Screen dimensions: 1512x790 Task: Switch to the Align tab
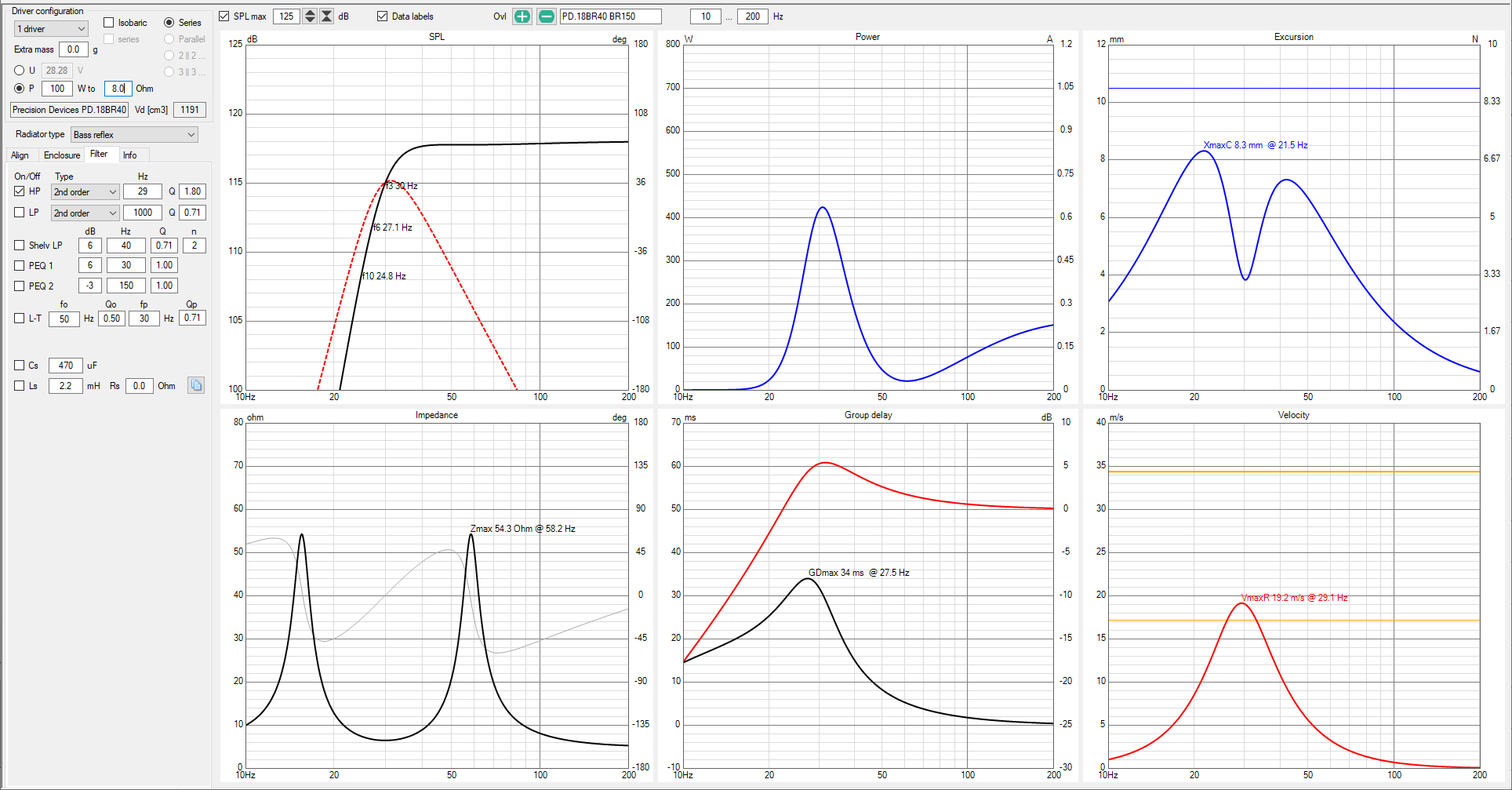[x=20, y=155]
